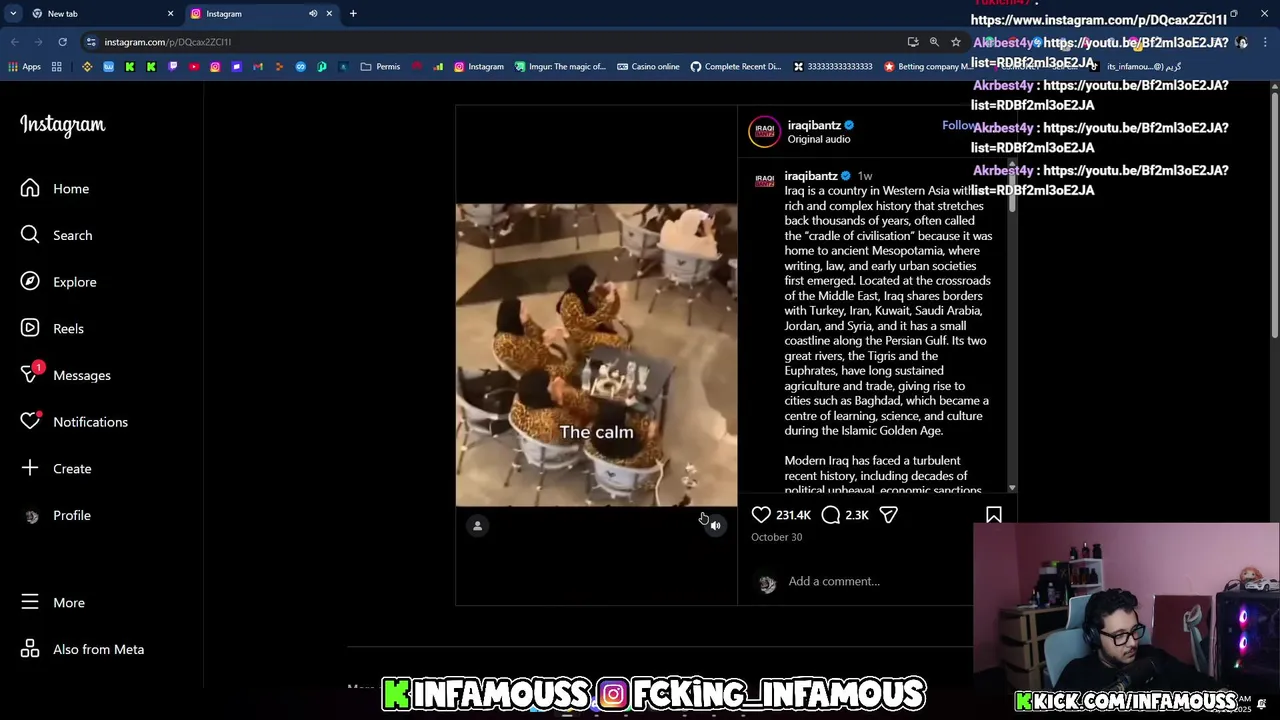Bookmark this page with the star
Image resolution: width=1280 pixels, height=720 pixels.
956,42
